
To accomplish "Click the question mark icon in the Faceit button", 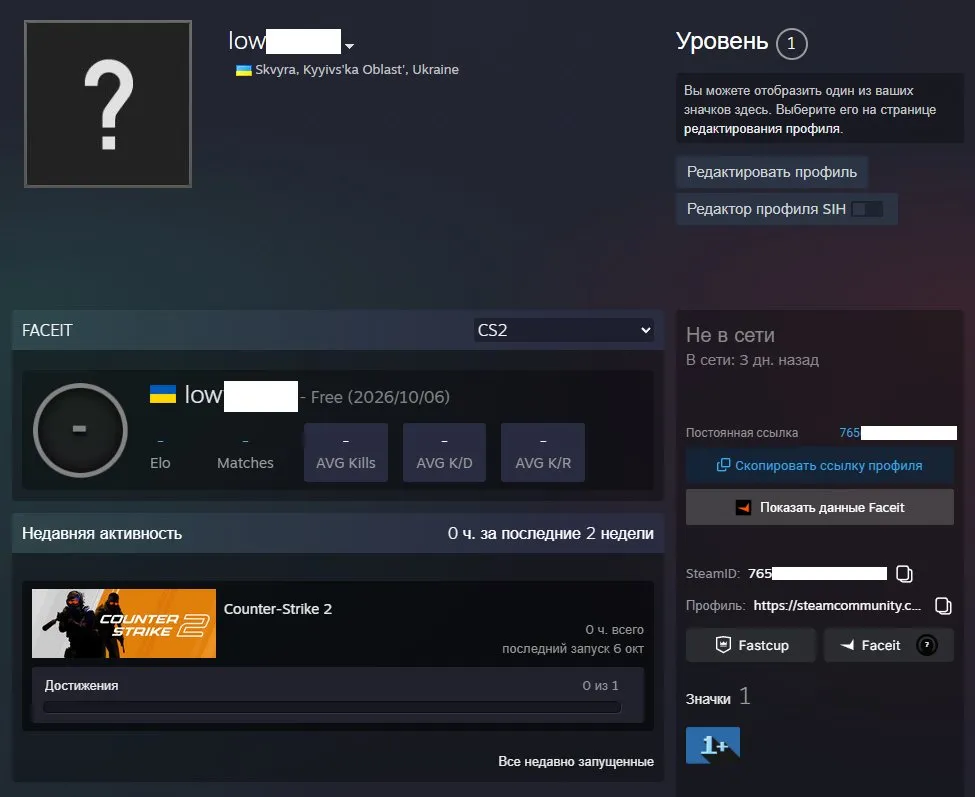I will [926, 645].
